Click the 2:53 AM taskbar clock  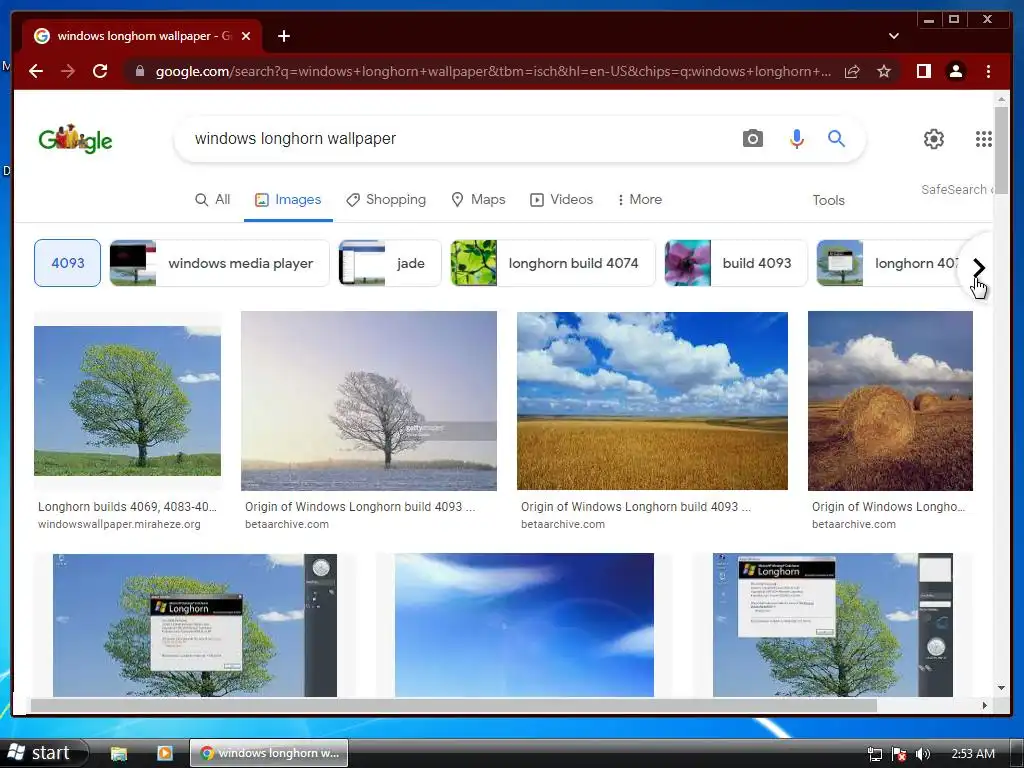click(973, 754)
